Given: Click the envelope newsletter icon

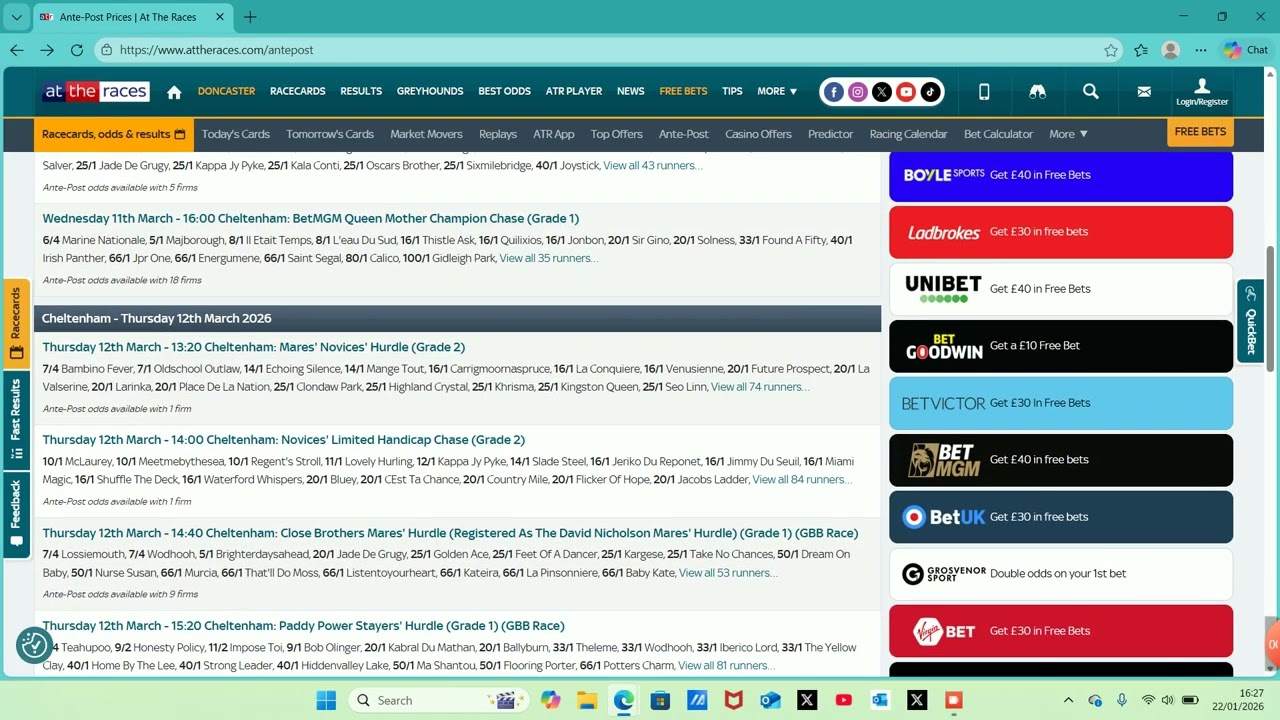Looking at the screenshot, I should coord(1144,92).
